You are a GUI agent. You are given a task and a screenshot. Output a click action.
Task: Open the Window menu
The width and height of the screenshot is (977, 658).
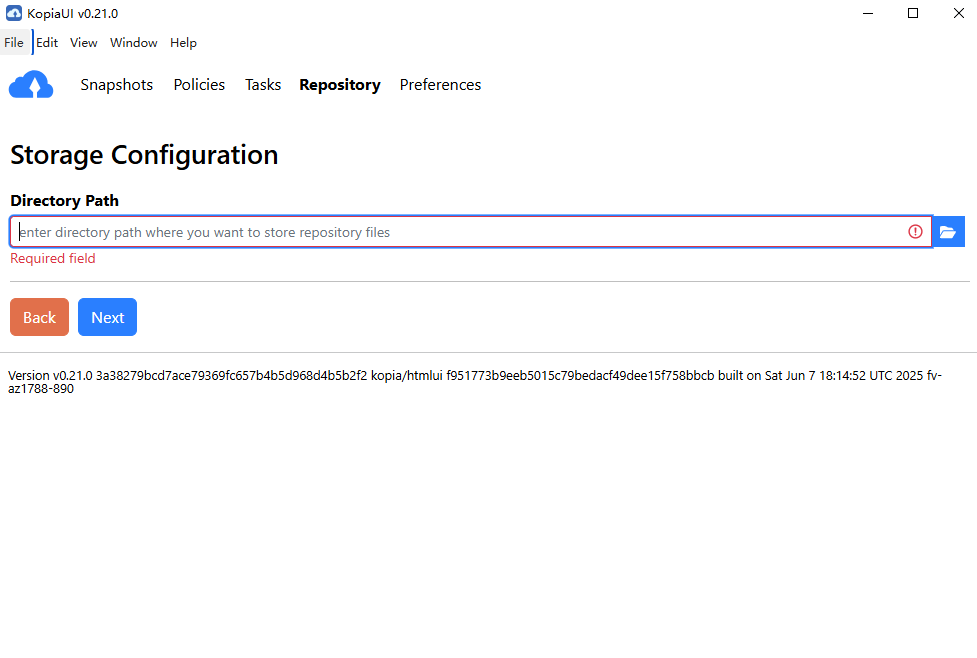tap(133, 43)
